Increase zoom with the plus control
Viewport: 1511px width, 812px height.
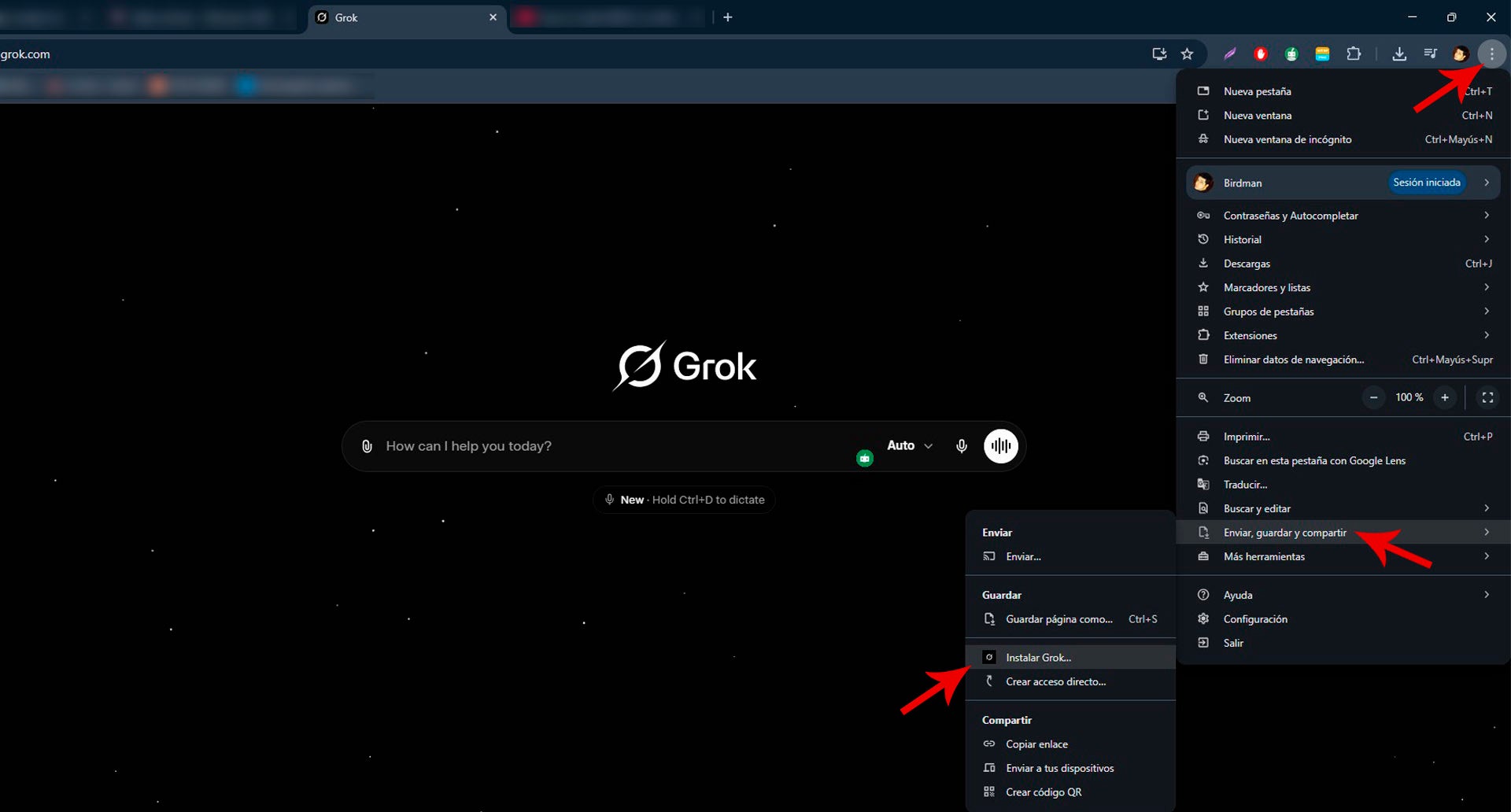click(x=1445, y=397)
